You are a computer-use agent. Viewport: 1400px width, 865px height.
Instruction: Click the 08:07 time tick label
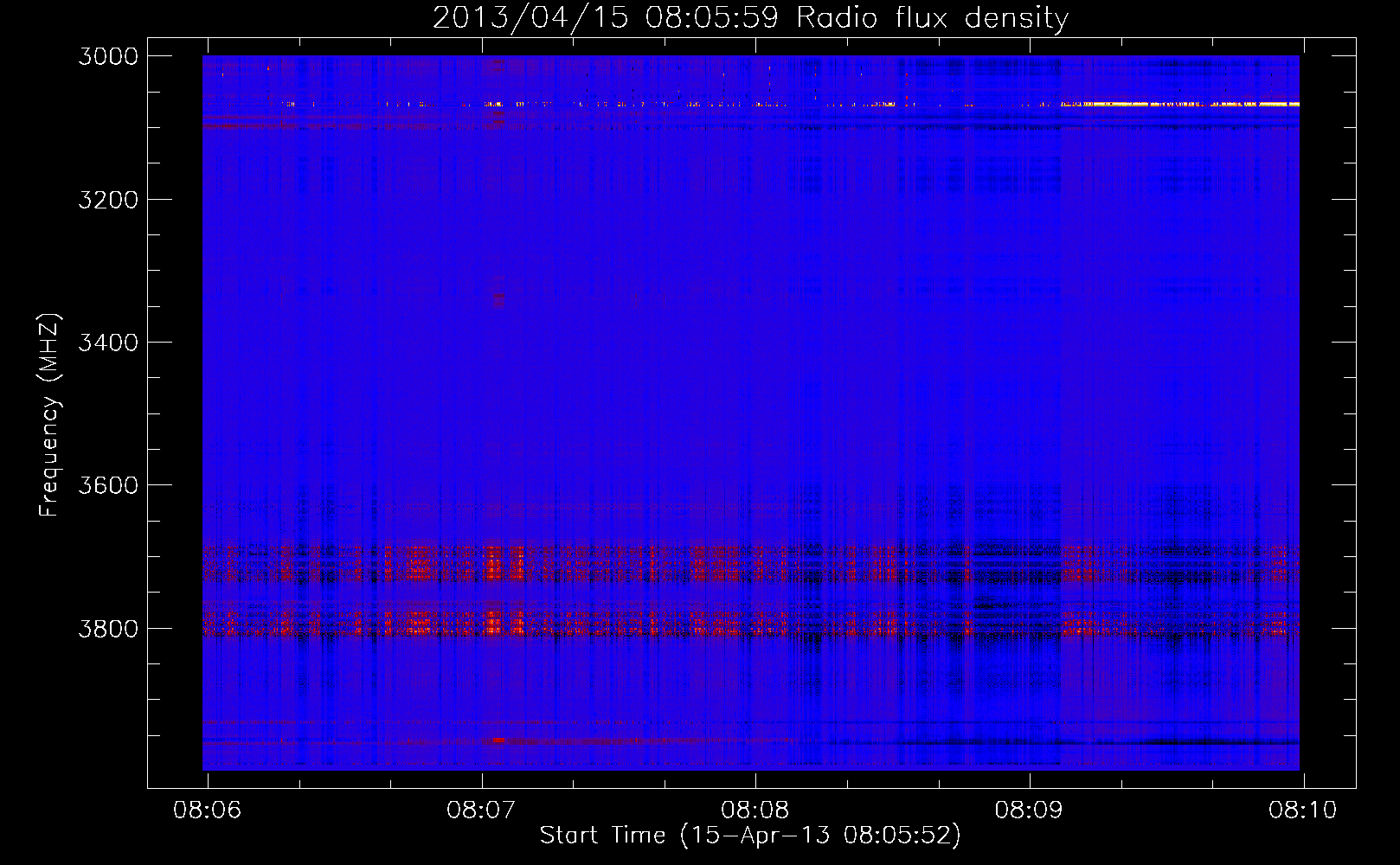[481, 811]
